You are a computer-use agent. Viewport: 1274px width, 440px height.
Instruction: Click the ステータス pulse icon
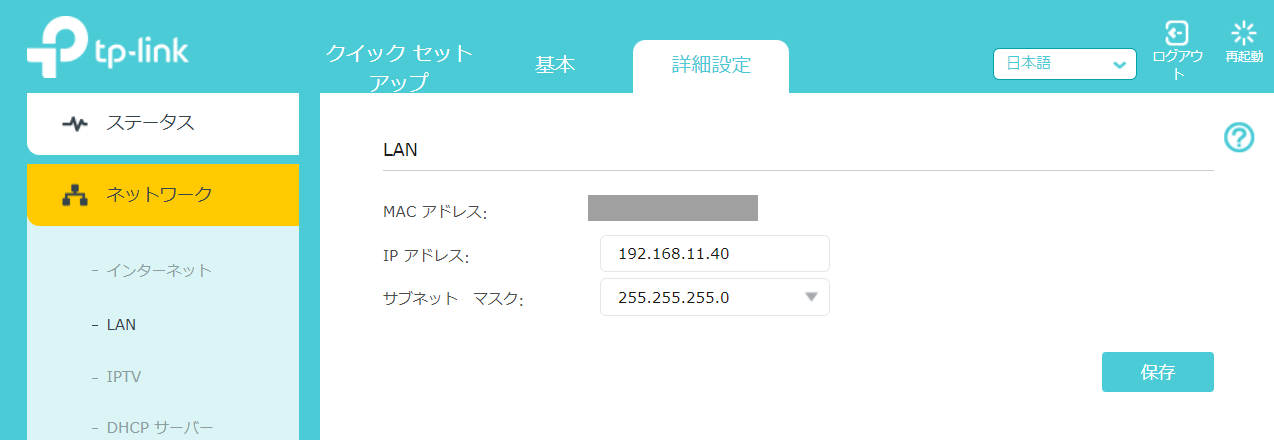point(75,124)
